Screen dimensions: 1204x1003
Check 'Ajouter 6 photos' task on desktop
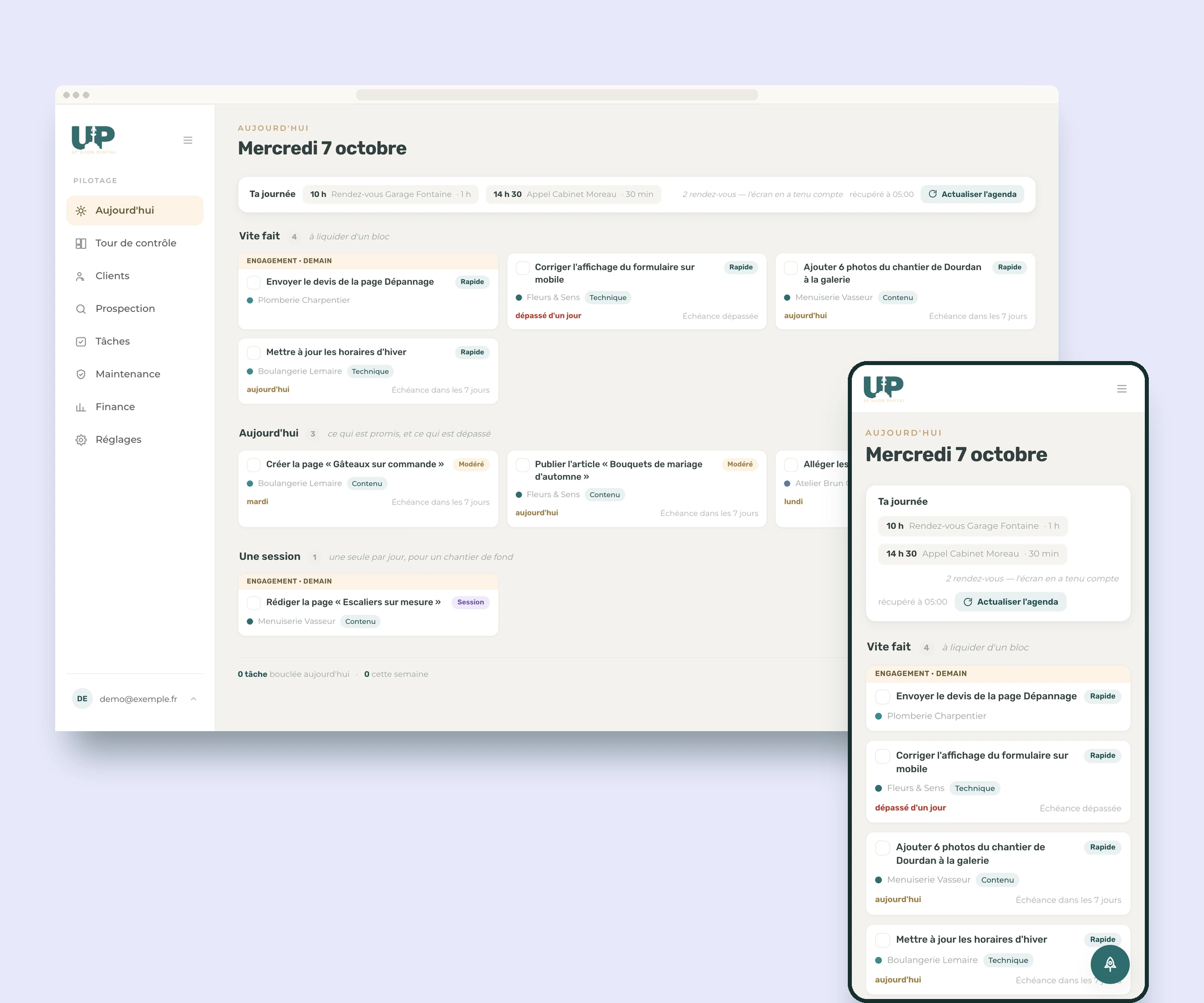[x=791, y=268]
